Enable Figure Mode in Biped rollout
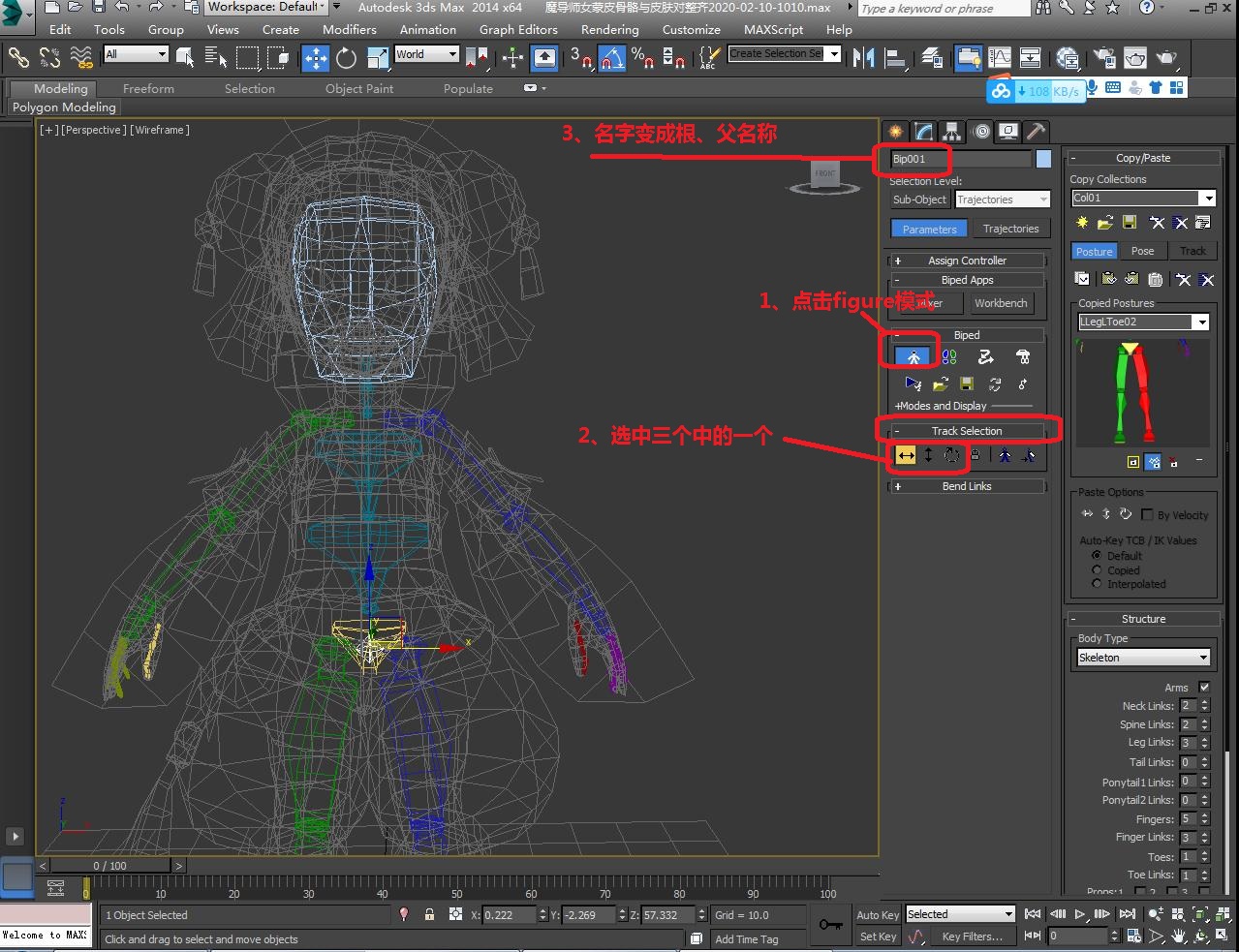Image resolution: width=1239 pixels, height=952 pixels. coord(913,357)
